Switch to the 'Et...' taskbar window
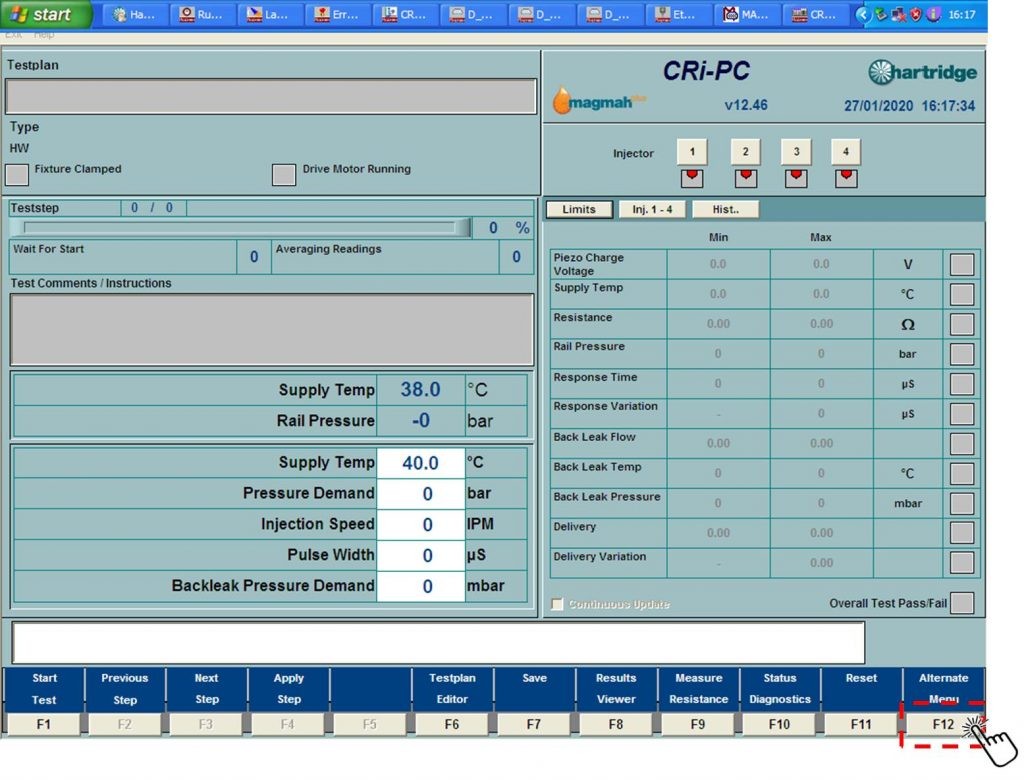This screenshot has height=780, width=1024. 677,14
